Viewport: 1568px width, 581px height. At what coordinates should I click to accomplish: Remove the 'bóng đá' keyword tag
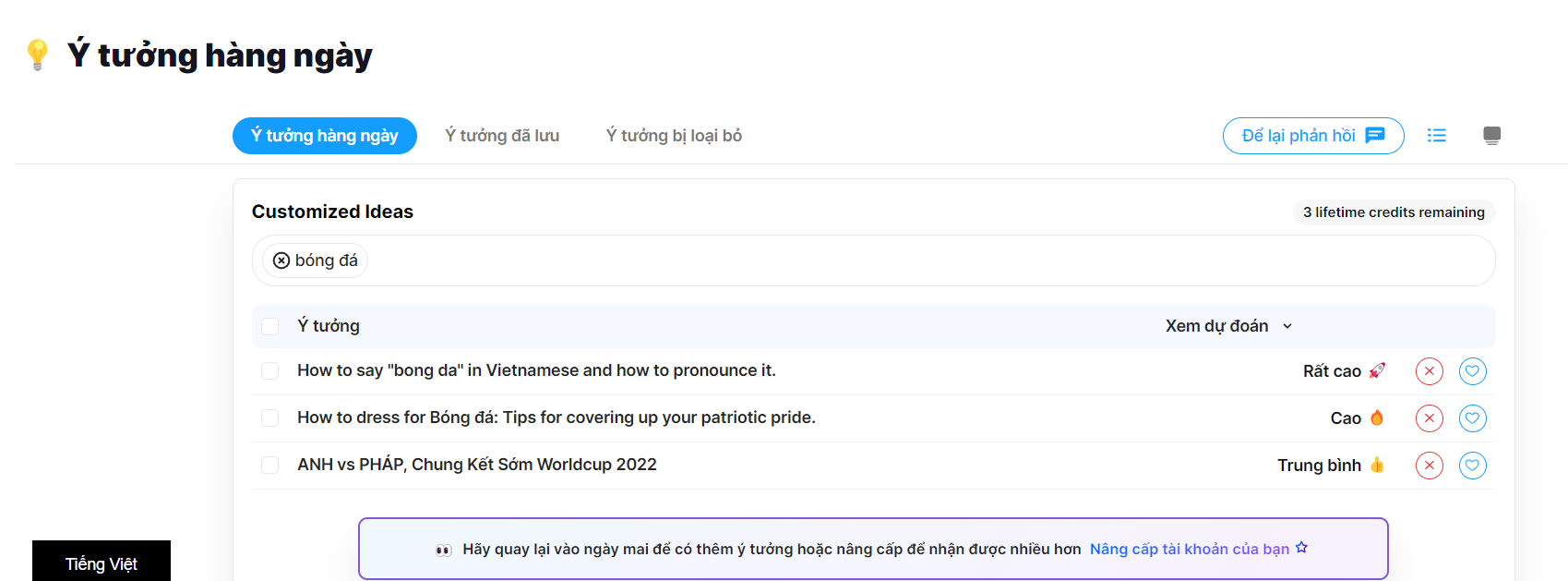point(281,260)
